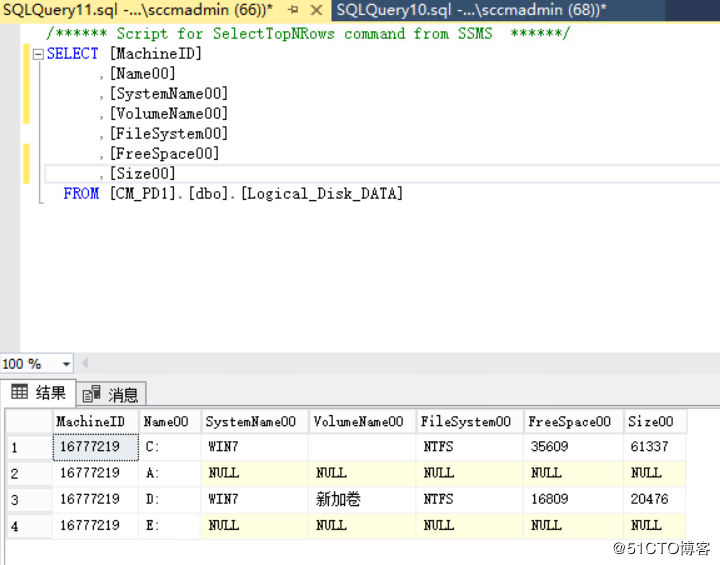
Task: Select the 结果 results tab
Action: point(38,393)
